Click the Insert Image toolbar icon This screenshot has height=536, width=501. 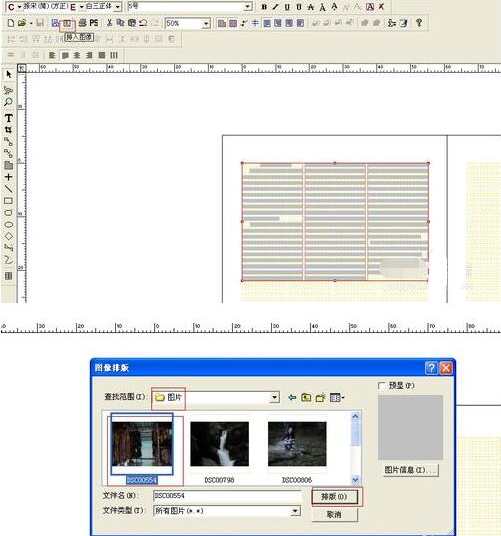(x=67, y=23)
